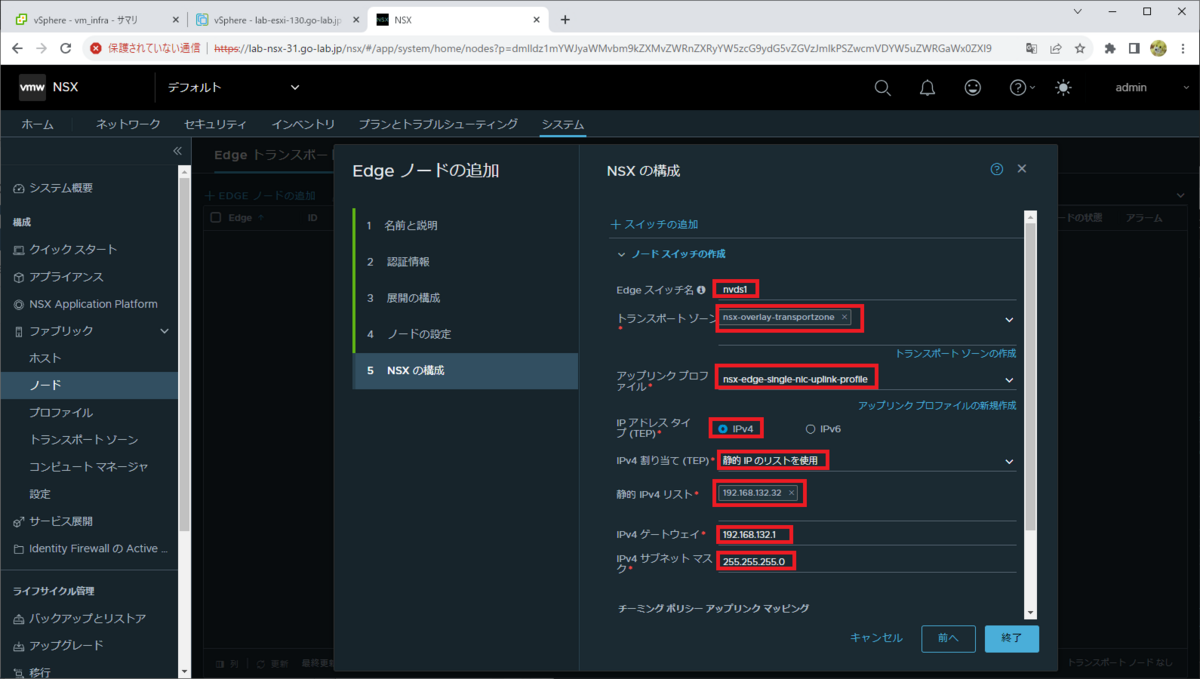Collapse the left navigation with double-chevron icon

coord(177,151)
